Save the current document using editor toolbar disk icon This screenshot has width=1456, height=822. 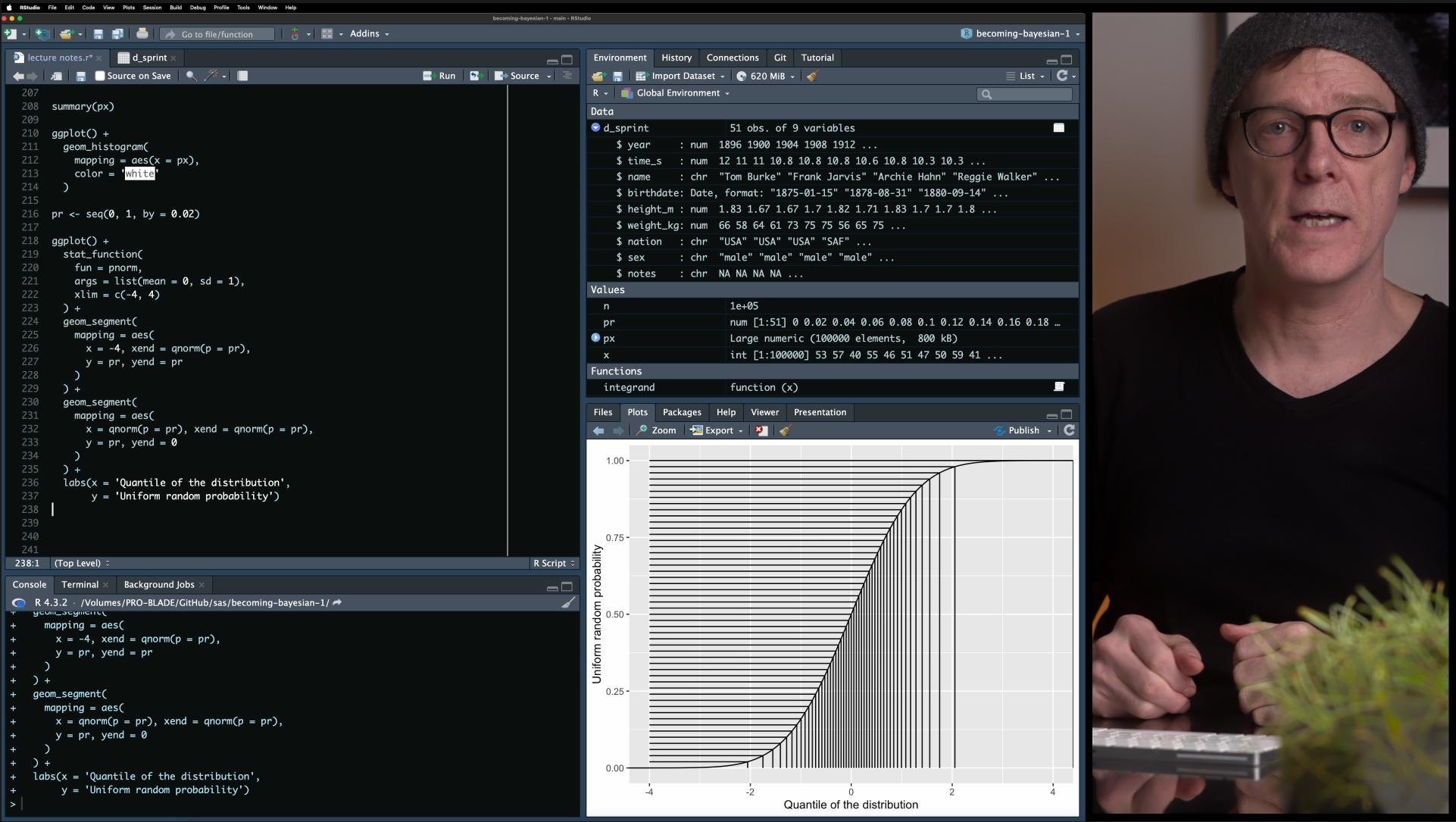pos(81,76)
